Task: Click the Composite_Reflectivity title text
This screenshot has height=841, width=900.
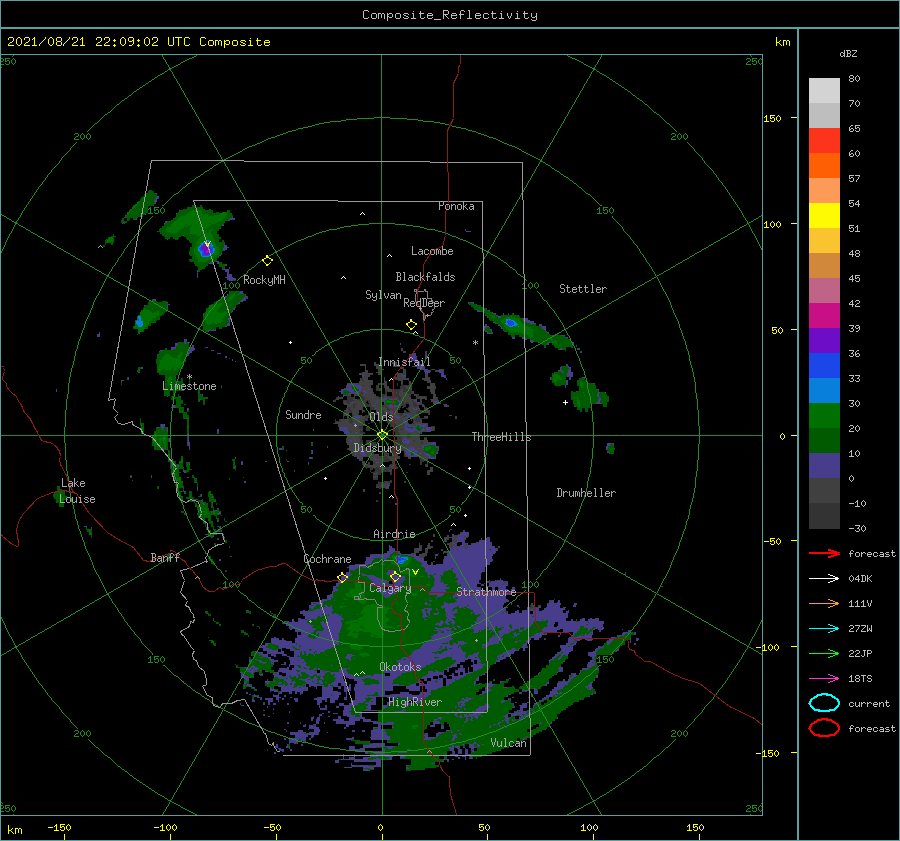Action: click(x=449, y=15)
